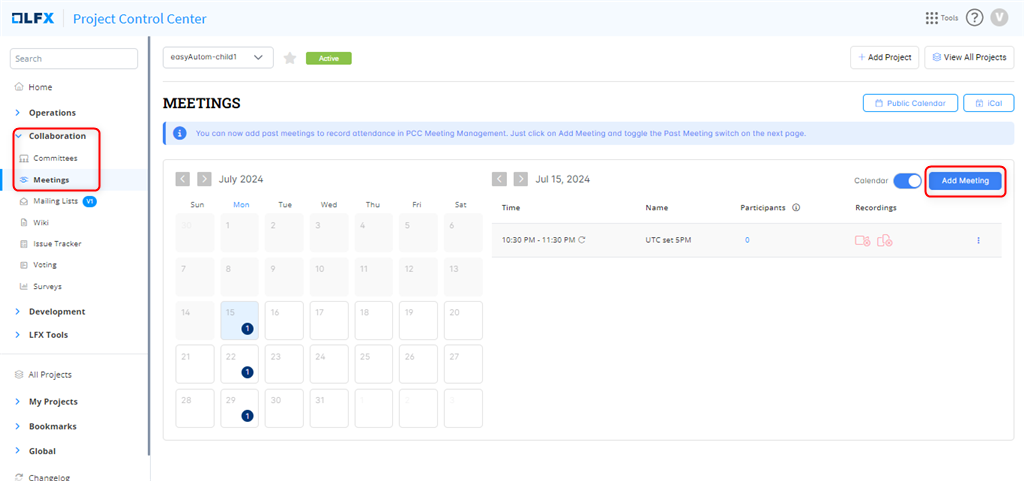Click the sidebar Search input field
Image resolution: width=1024 pixels, height=481 pixels.
pyautogui.click(x=73, y=59)
